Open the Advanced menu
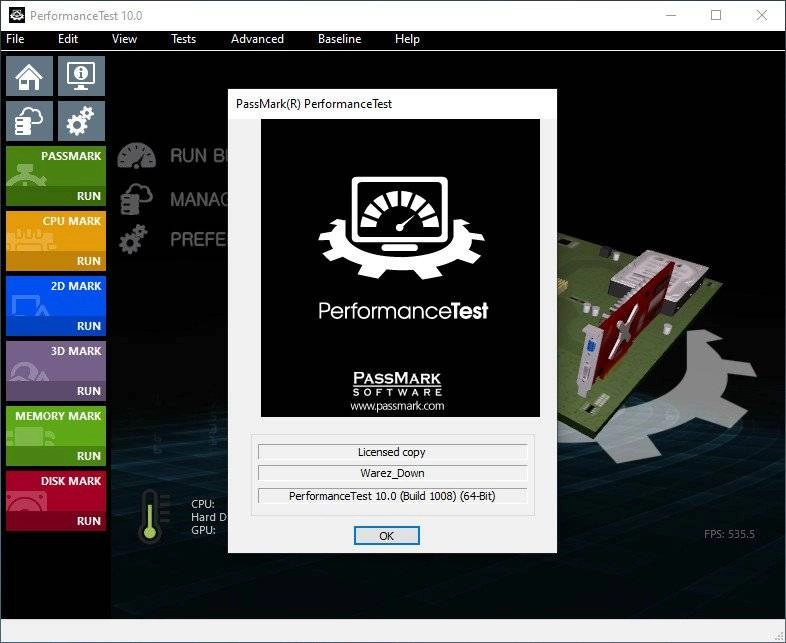 257,39
